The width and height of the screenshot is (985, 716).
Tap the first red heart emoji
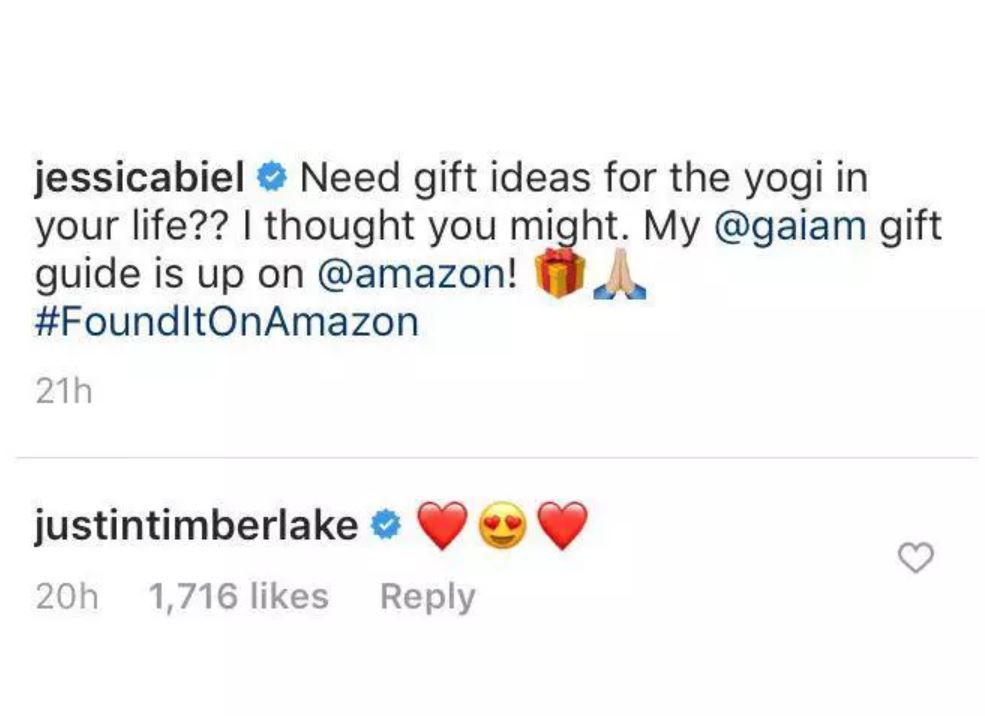pos(443,526)
